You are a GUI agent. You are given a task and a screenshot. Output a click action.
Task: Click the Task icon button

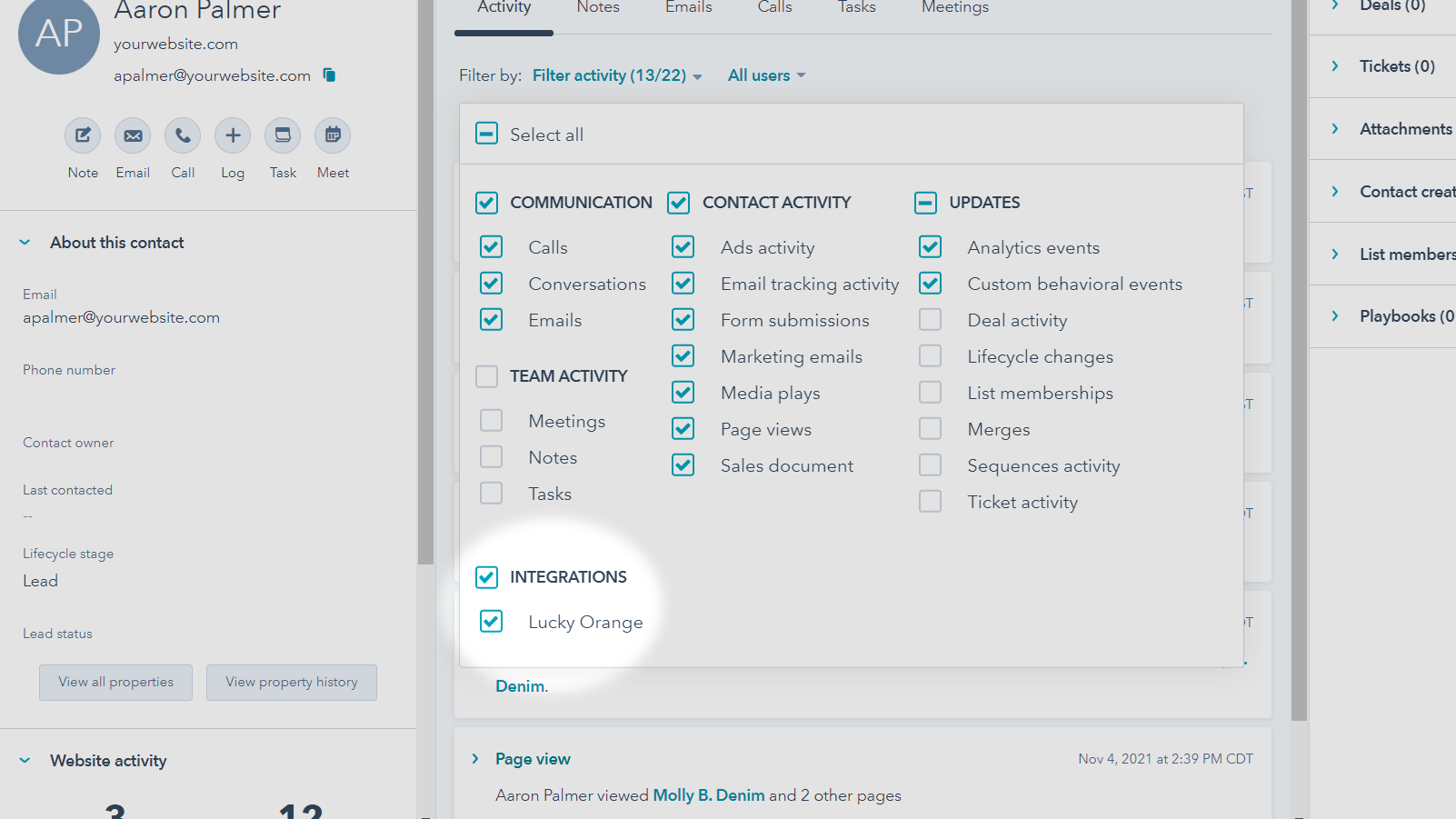(283, 135)
